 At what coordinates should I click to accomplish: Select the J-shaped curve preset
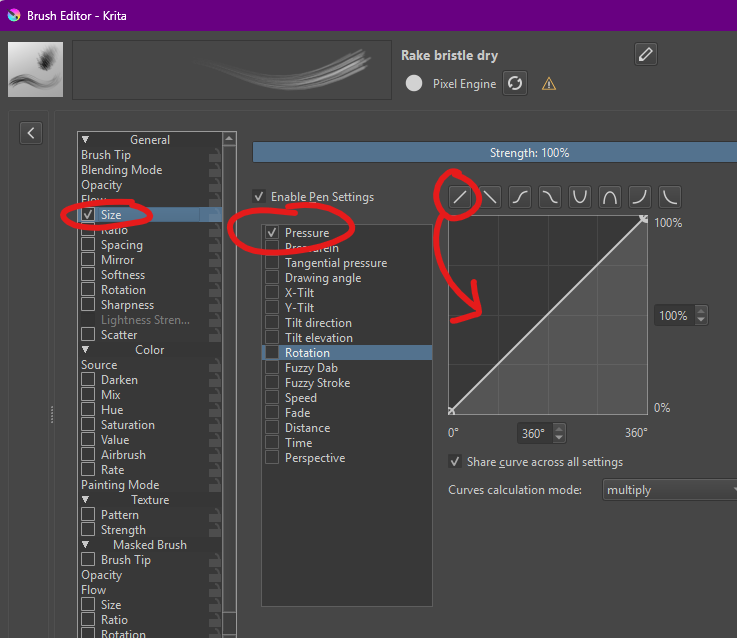(640, 197)
